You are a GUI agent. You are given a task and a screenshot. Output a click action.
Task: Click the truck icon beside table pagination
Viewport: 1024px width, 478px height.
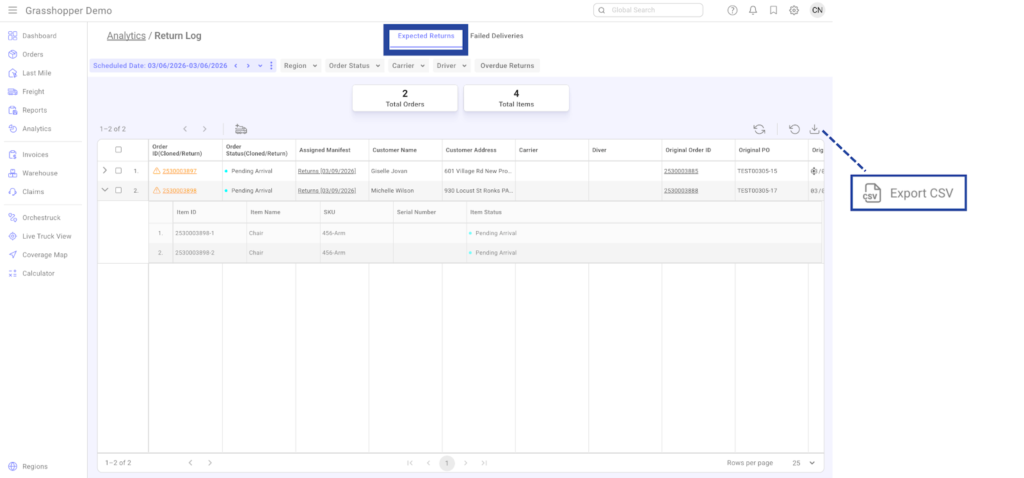tap(241, 129)
